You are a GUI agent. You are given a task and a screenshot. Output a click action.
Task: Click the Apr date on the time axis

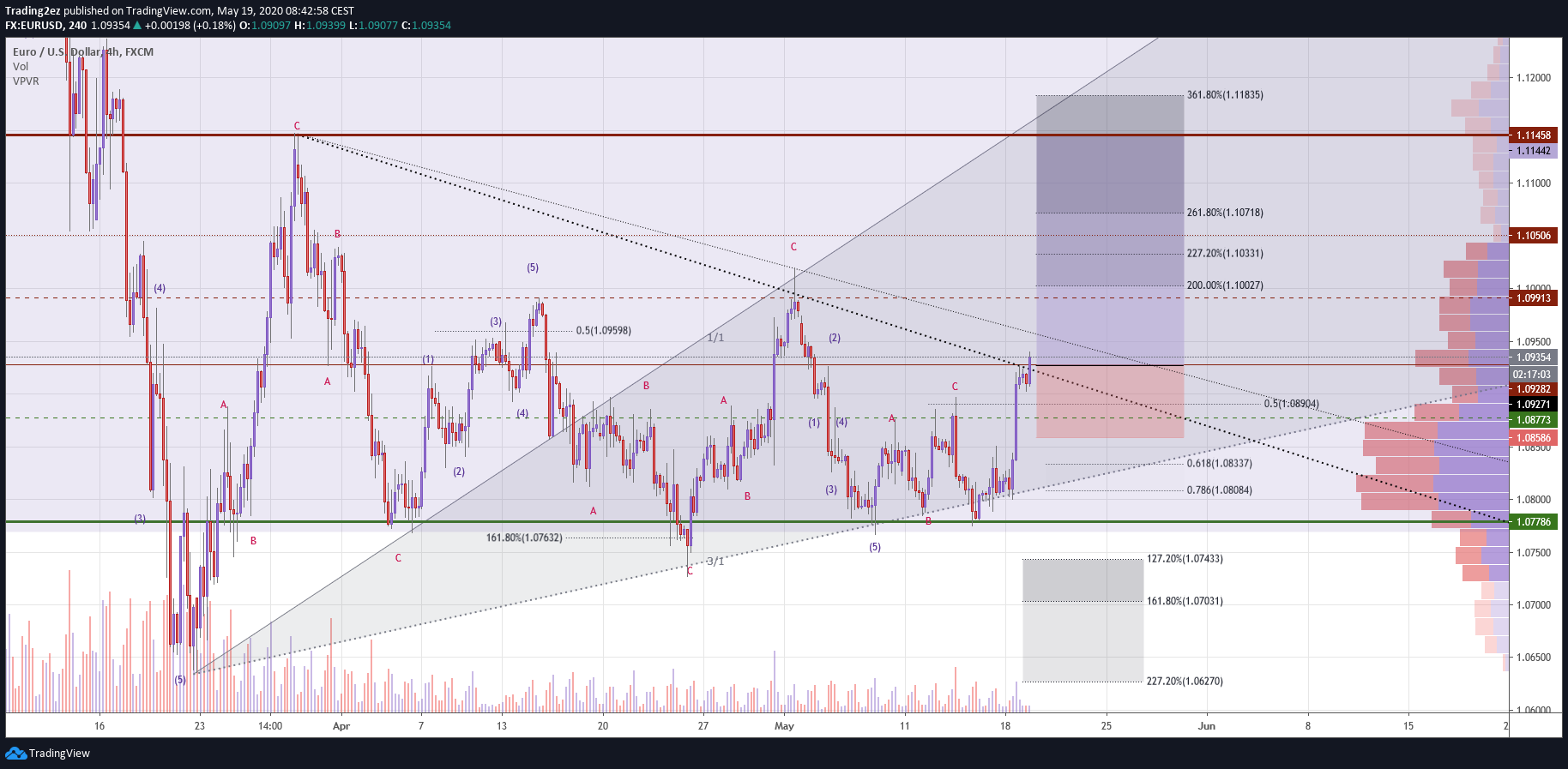point(341,726)
